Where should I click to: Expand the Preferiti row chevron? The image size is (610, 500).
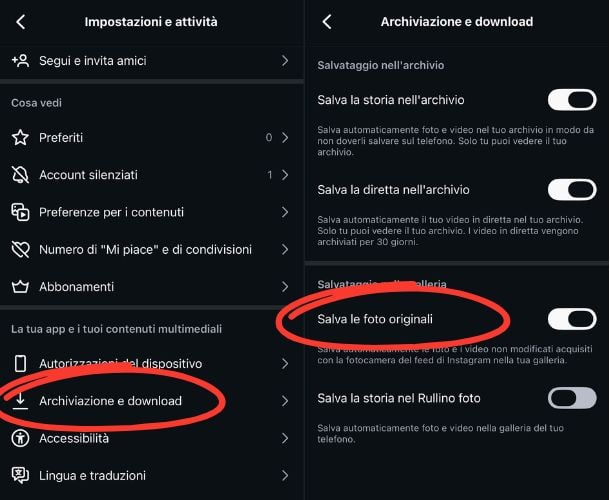click(x=285, y=137)
